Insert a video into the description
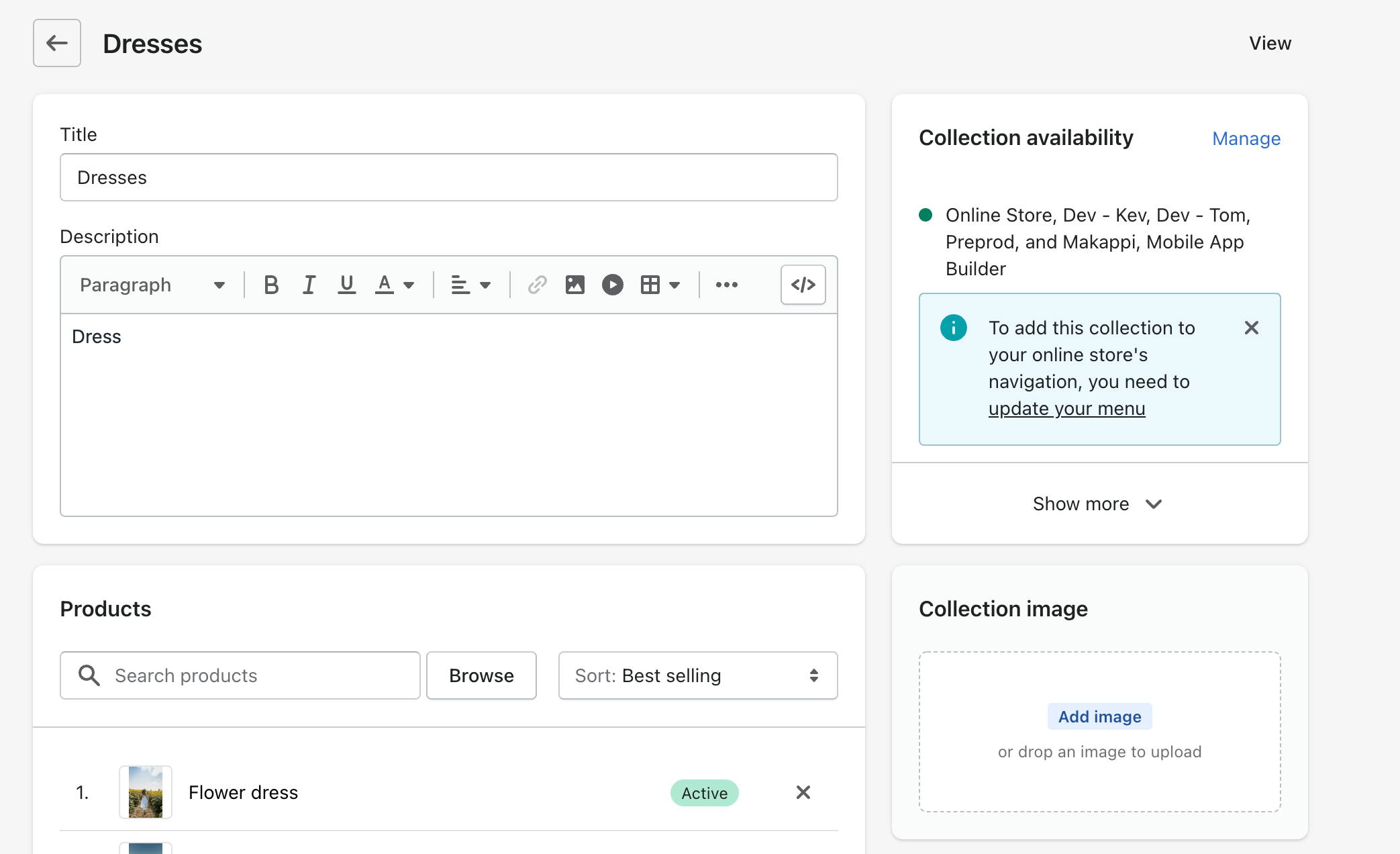 (612, 285)
